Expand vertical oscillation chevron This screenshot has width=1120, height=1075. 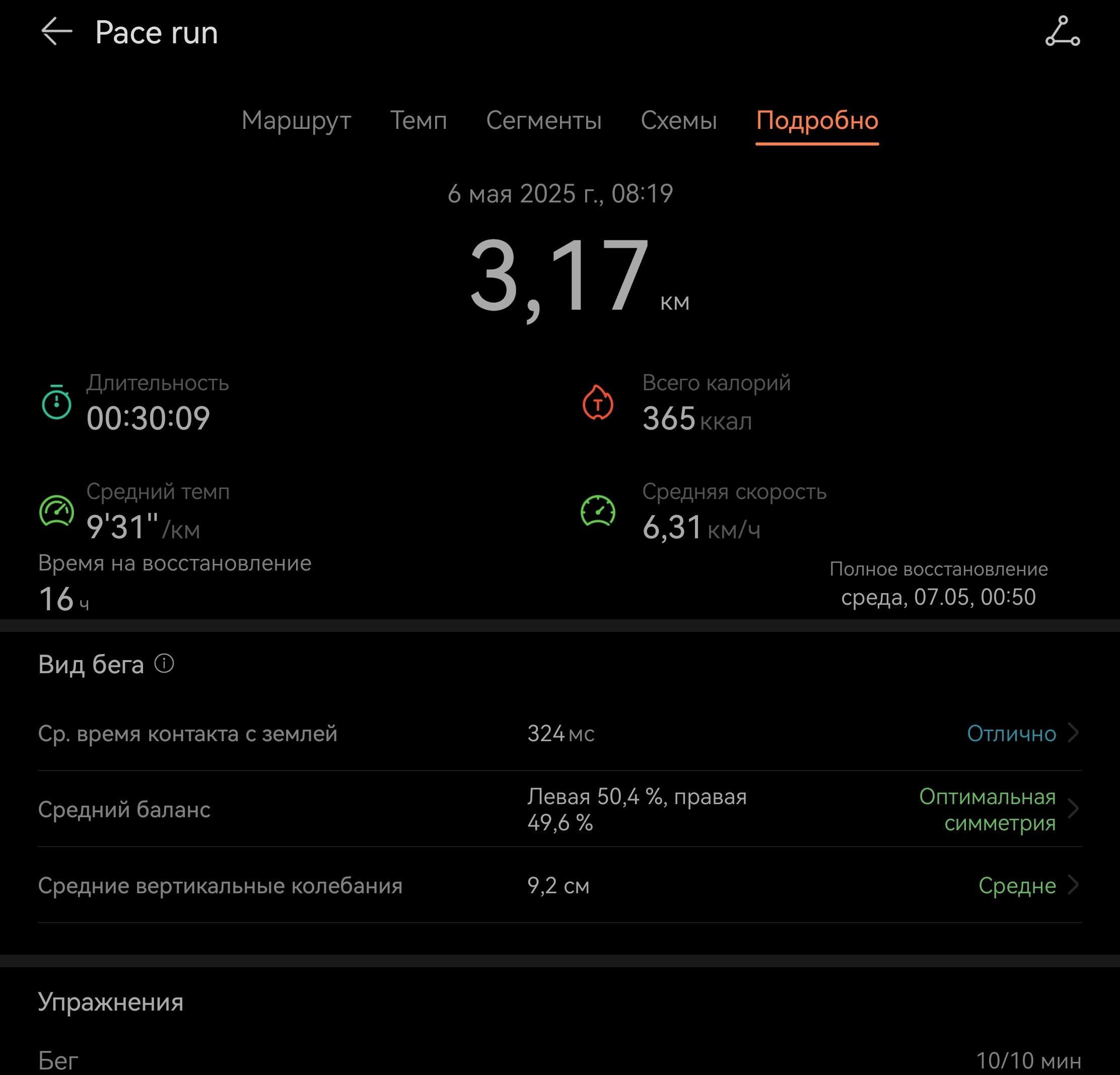point(1074,885)
